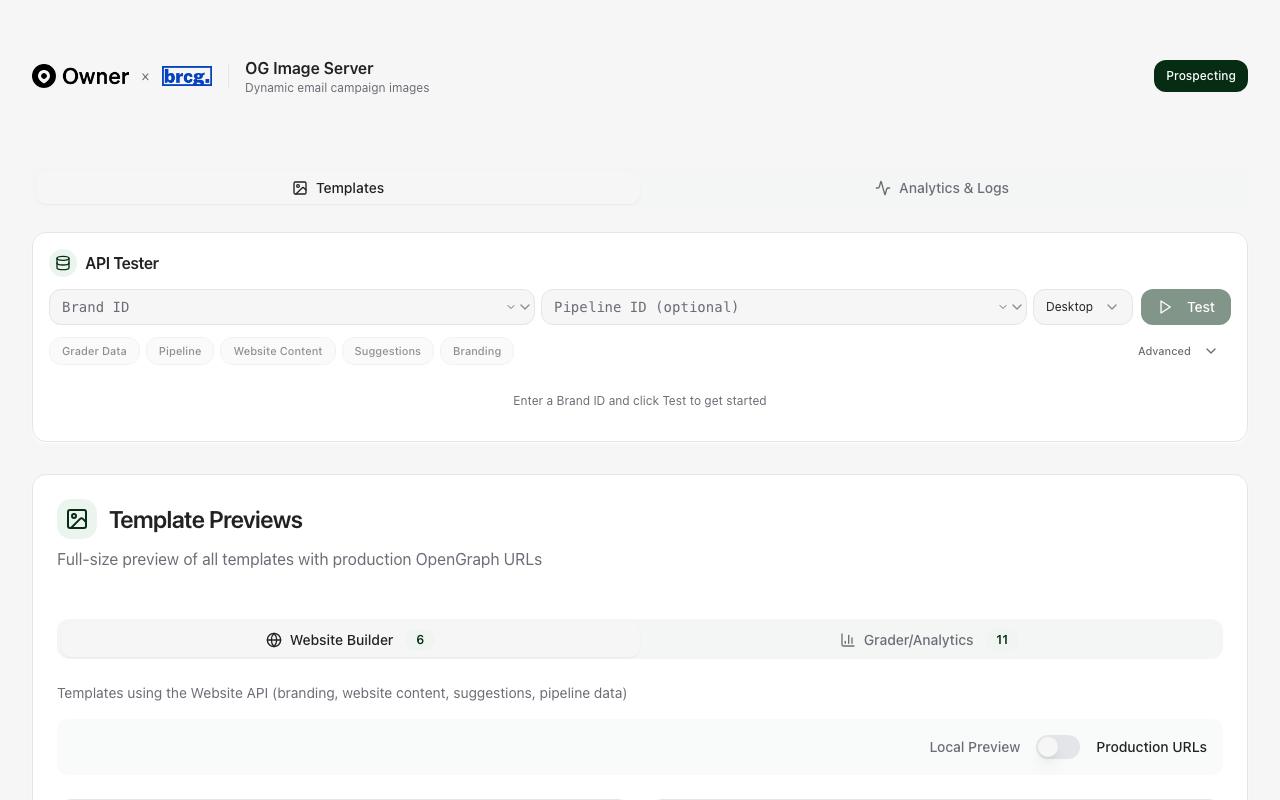Select the Website Content chip

tap(278, 351)
